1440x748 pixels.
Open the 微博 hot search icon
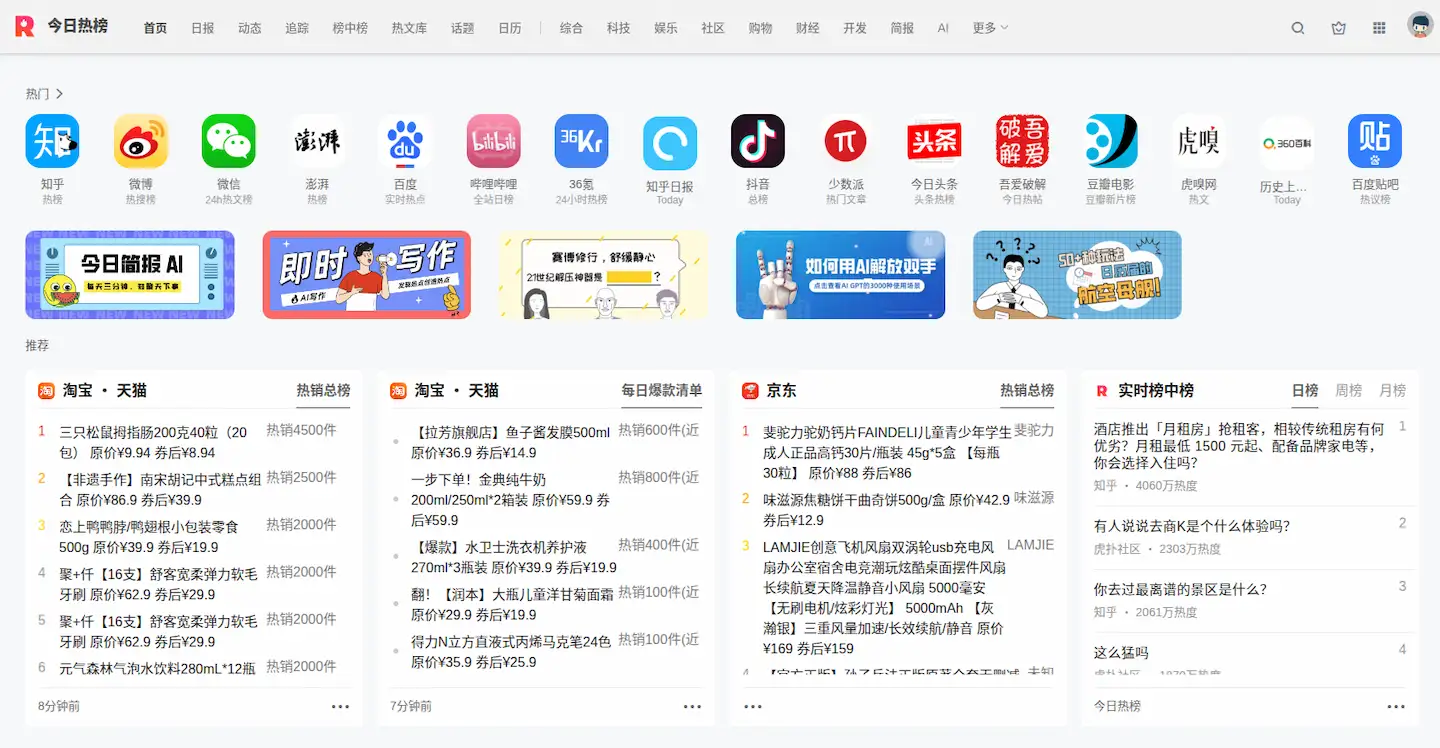pos(140,141)
